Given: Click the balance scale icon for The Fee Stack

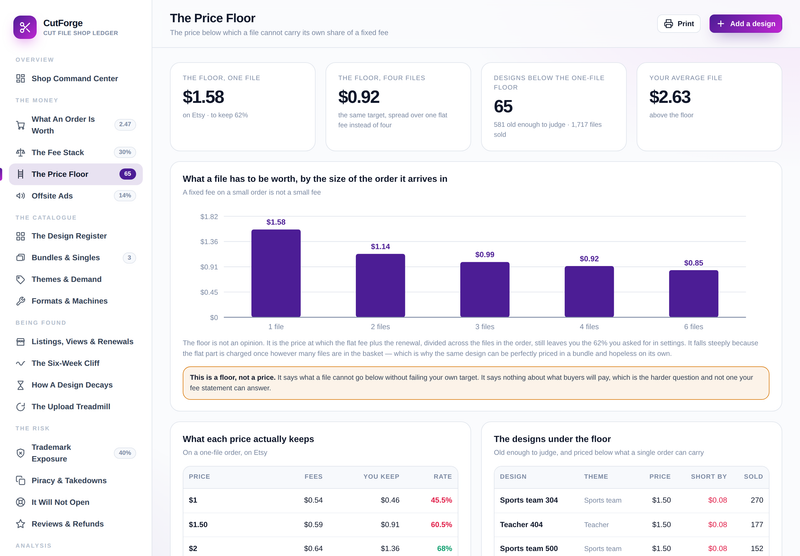Looking at the screenshot, I should tap(20, 153).
